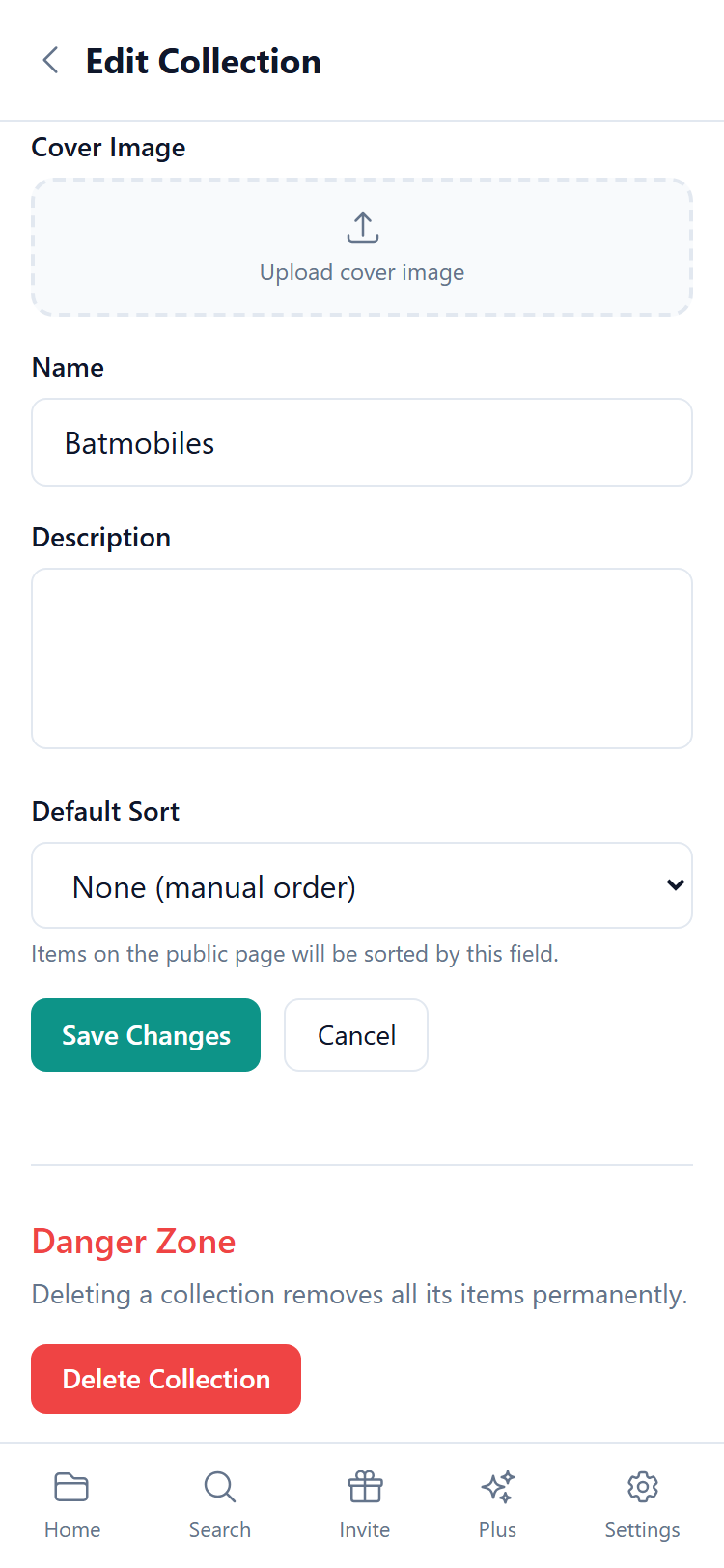Click the red Delete Collection button
Screen dimensions: 724x1568
166,1379
